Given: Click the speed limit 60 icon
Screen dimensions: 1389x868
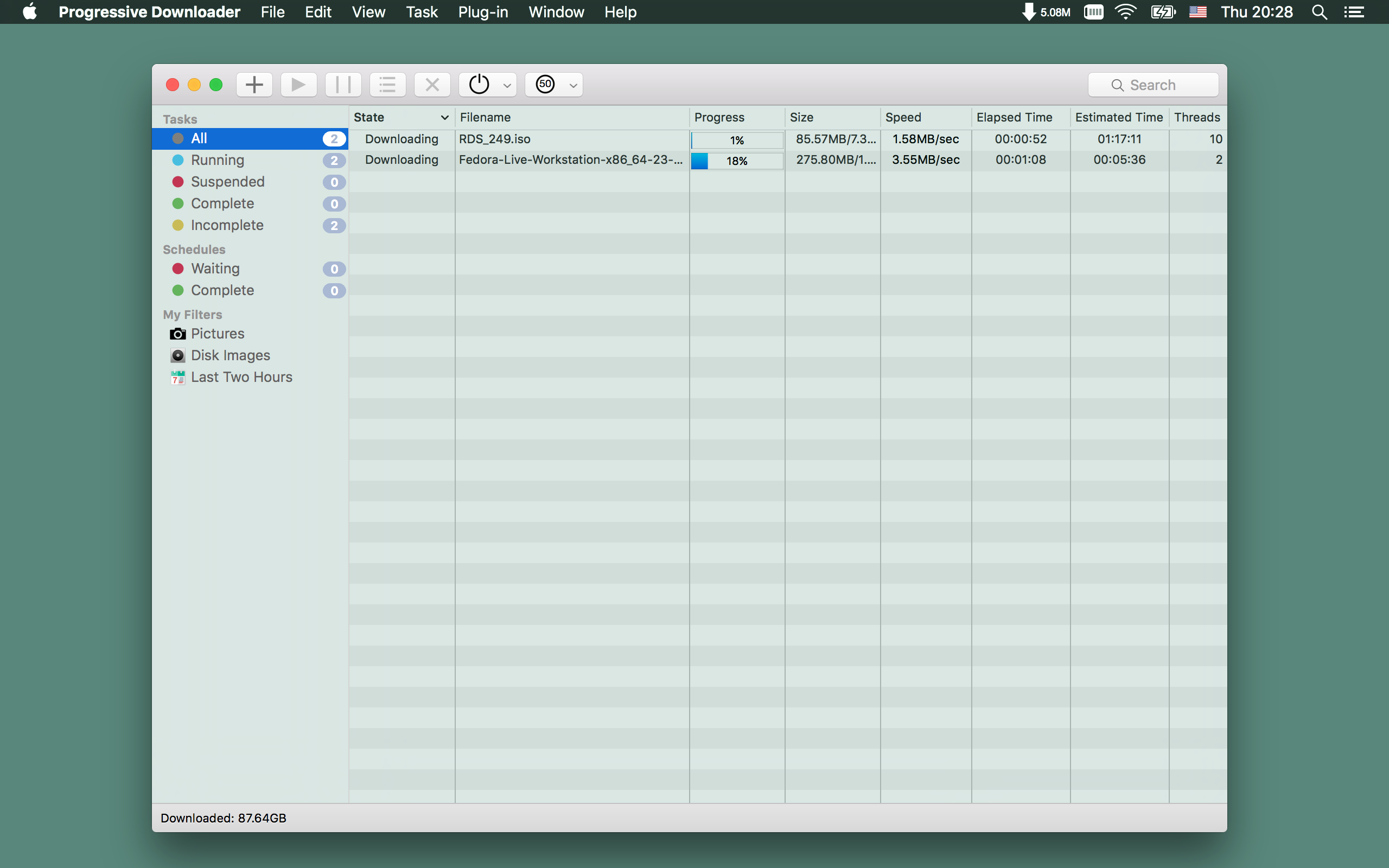Looking at the screenshot, I should (x=545, y=84).
